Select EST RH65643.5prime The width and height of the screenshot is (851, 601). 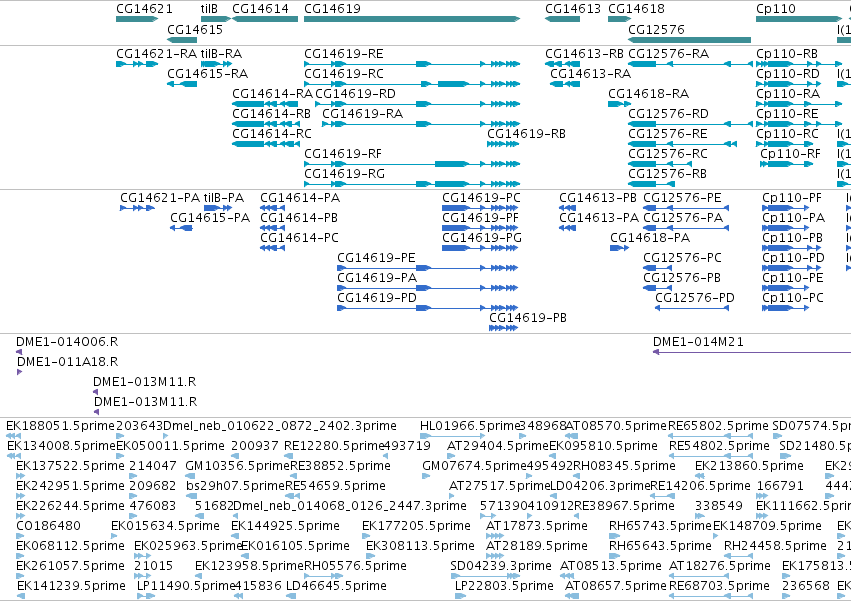click(660, 547)
